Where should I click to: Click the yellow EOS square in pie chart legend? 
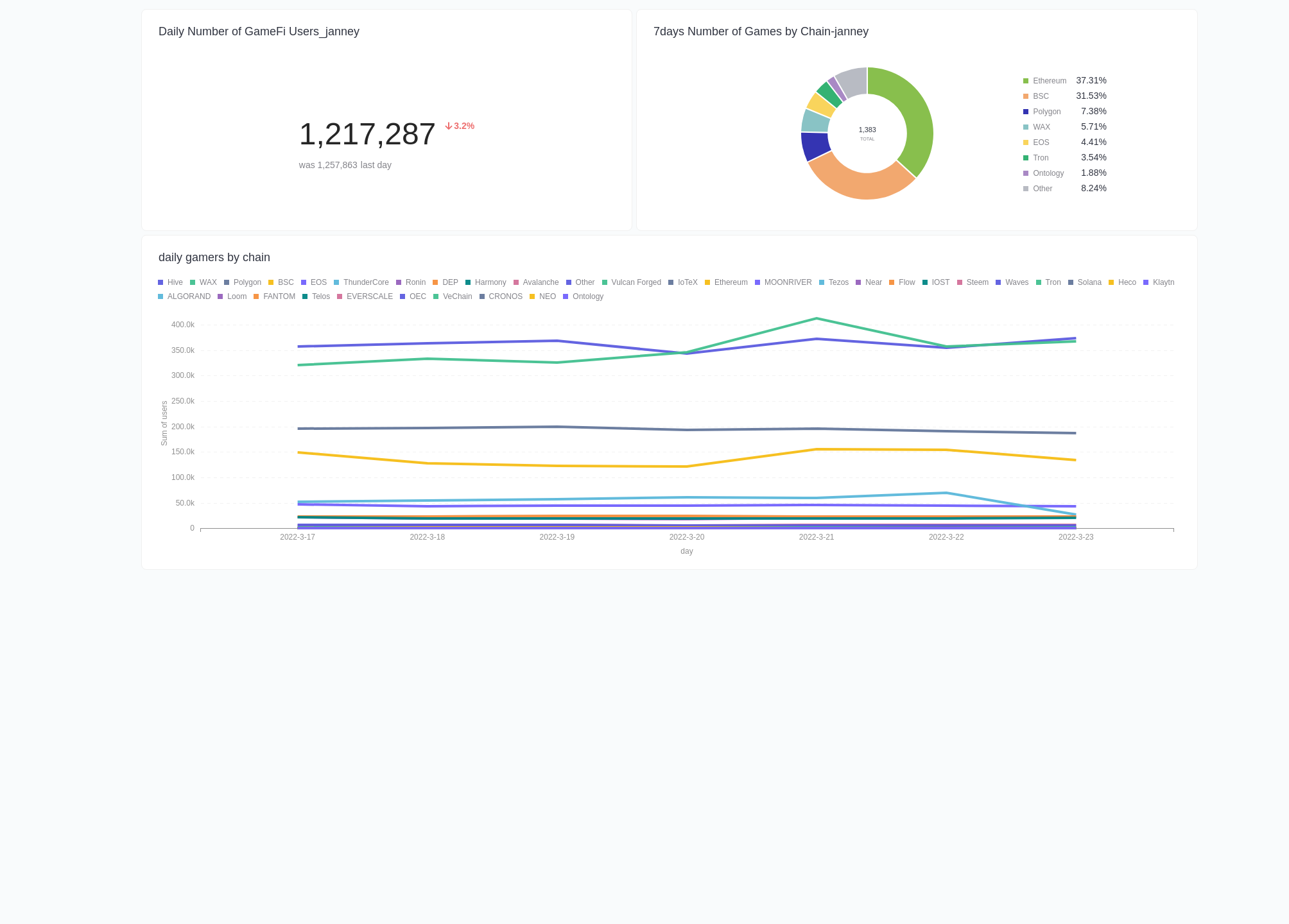tap(1025, 142)
